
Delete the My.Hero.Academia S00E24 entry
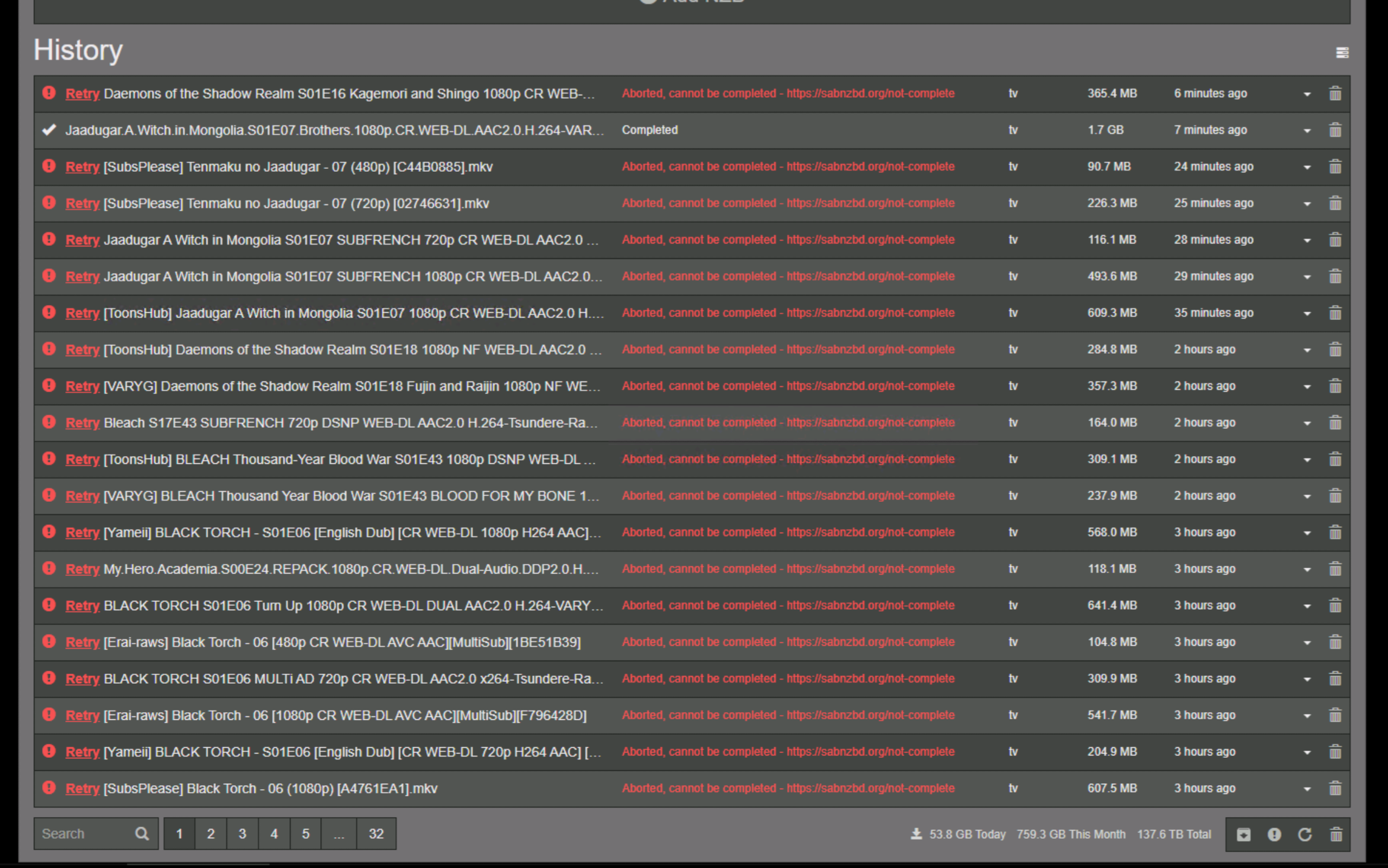point(1335,569)
